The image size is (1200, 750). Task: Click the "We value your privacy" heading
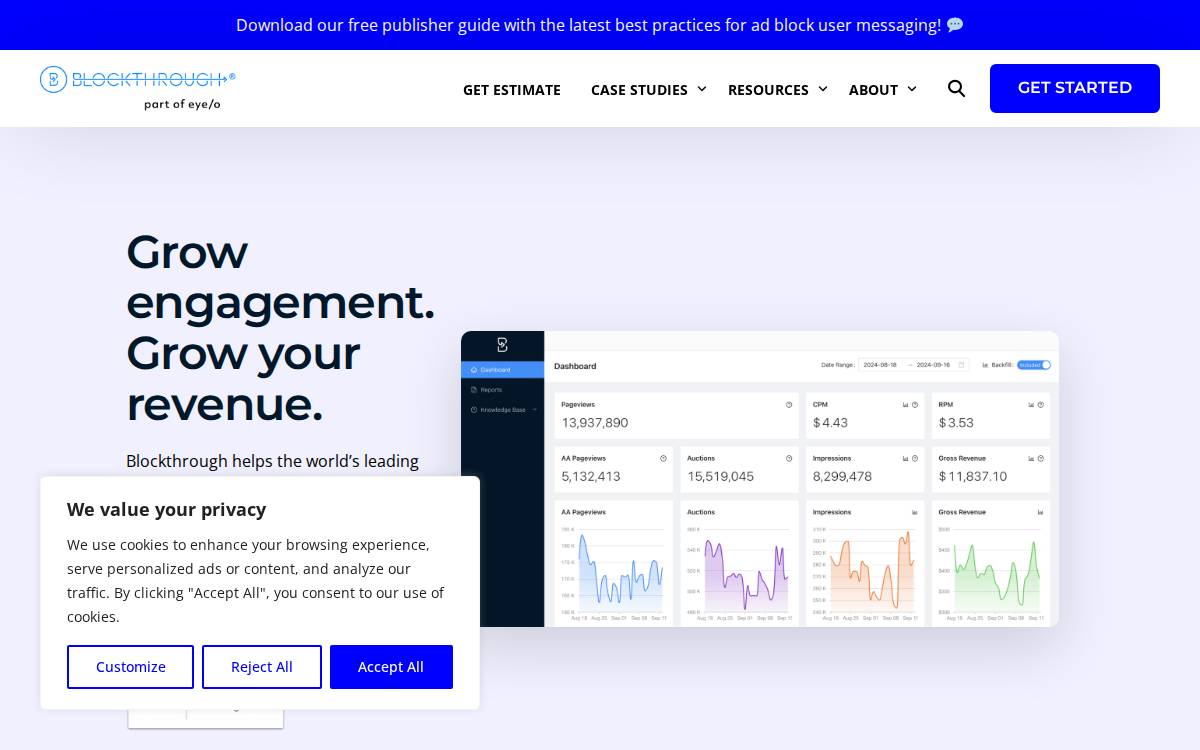tap(166, 509)
